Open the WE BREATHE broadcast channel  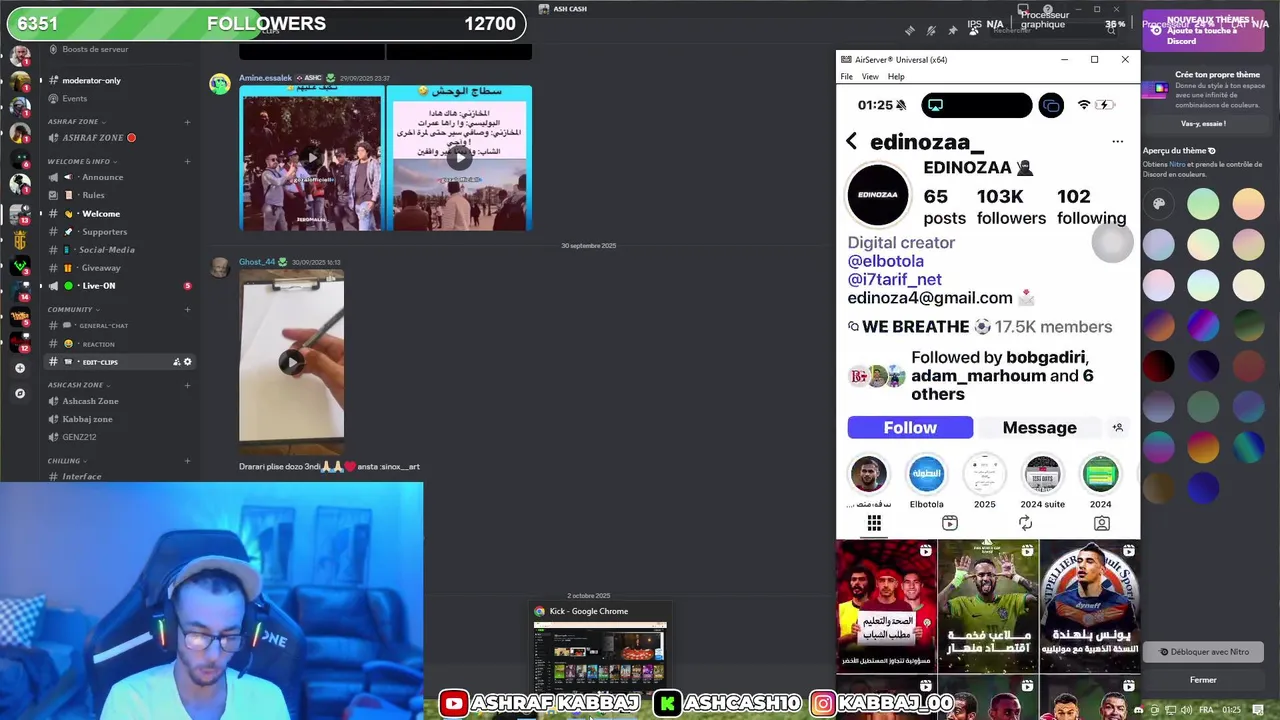pos(980,327)
